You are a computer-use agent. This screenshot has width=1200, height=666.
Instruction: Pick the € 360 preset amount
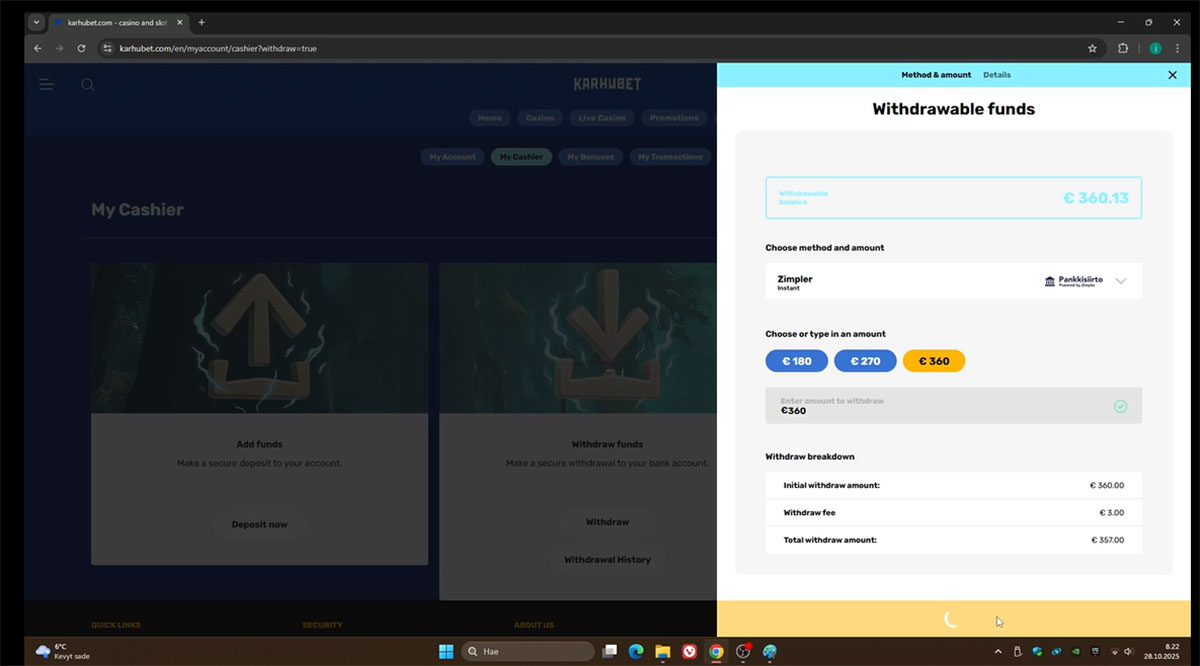point(933,361)
